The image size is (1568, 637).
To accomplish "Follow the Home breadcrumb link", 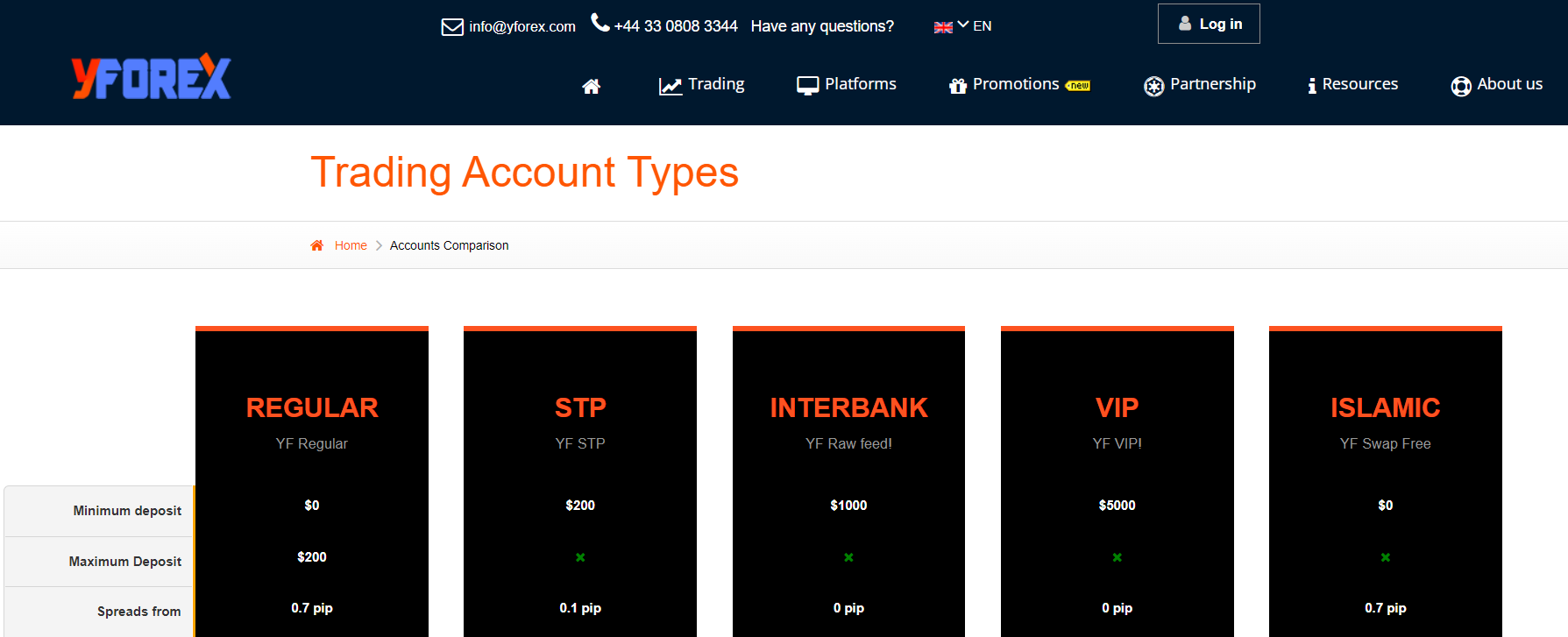I will pos(351,245).
